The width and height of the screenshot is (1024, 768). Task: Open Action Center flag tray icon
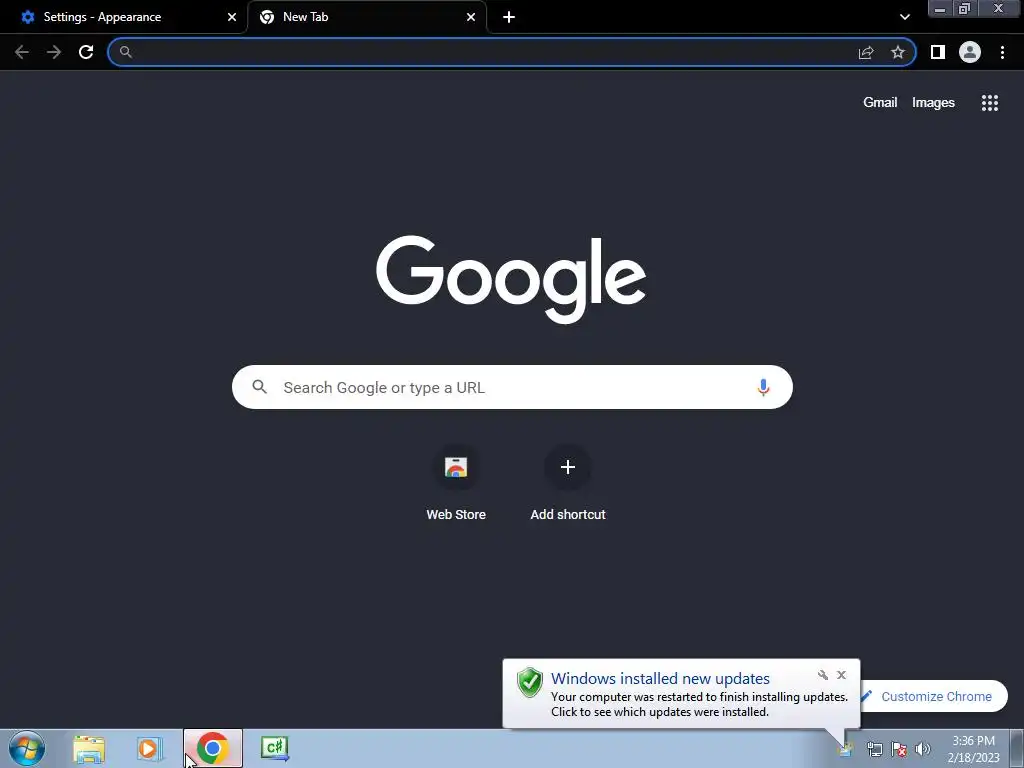coord(899,749)
